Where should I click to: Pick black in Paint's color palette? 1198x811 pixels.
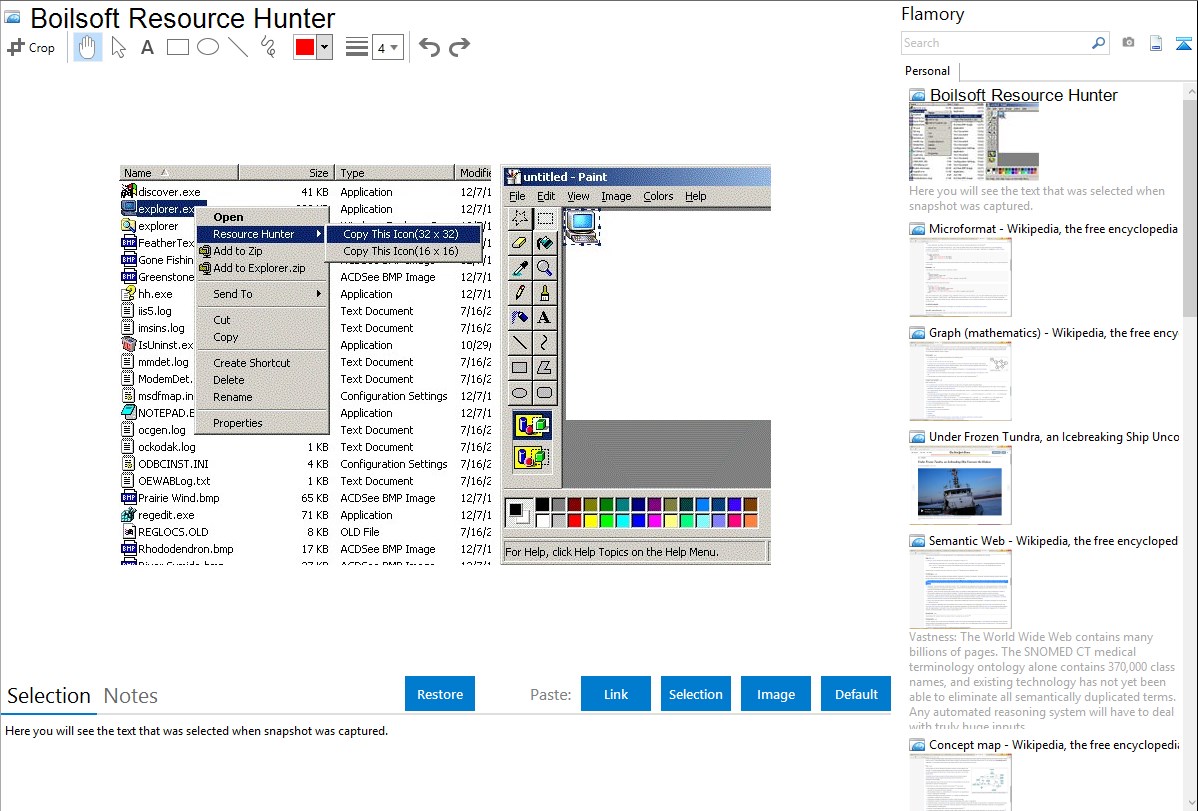click(542, 504)
